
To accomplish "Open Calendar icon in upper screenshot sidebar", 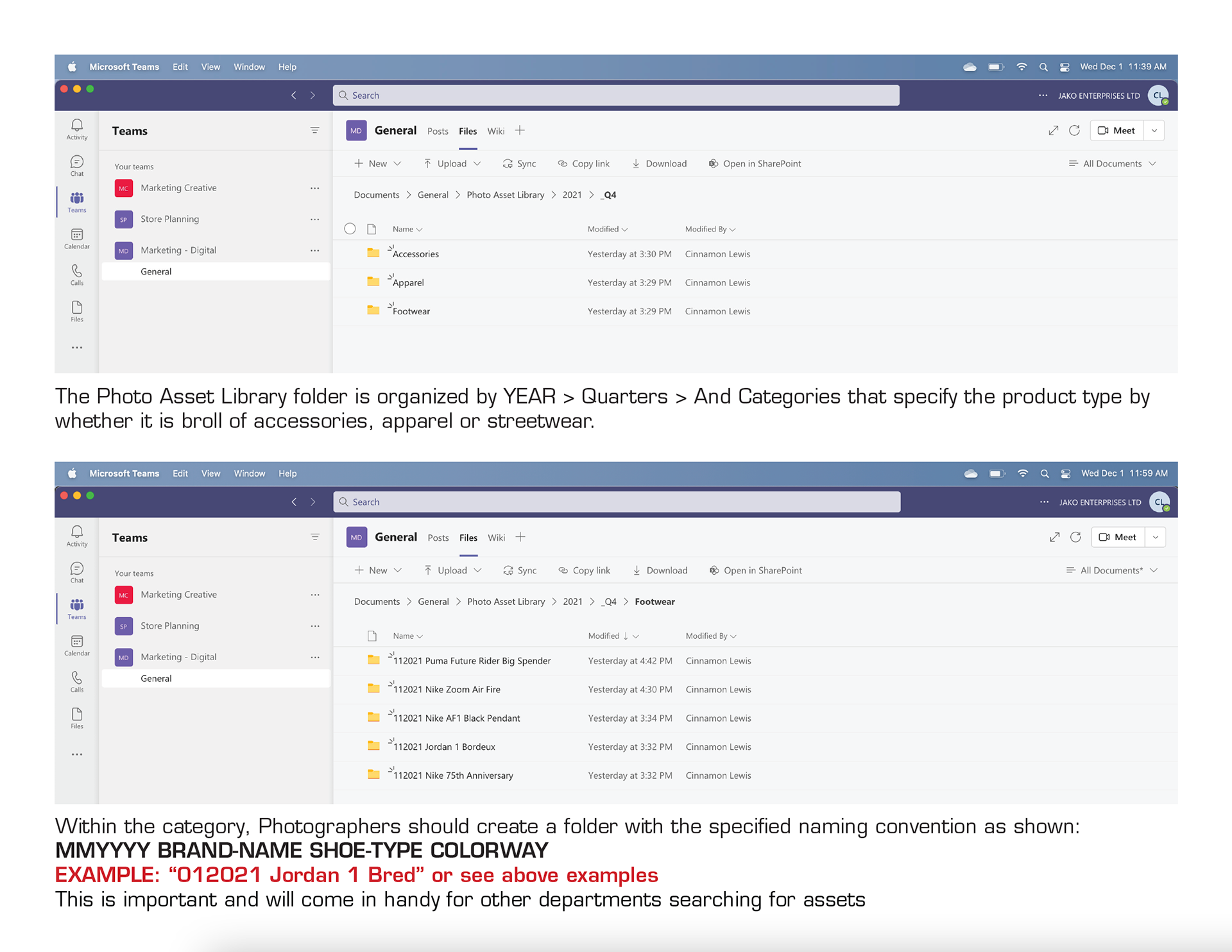I will pyautogui.click(x=77, y=239).
